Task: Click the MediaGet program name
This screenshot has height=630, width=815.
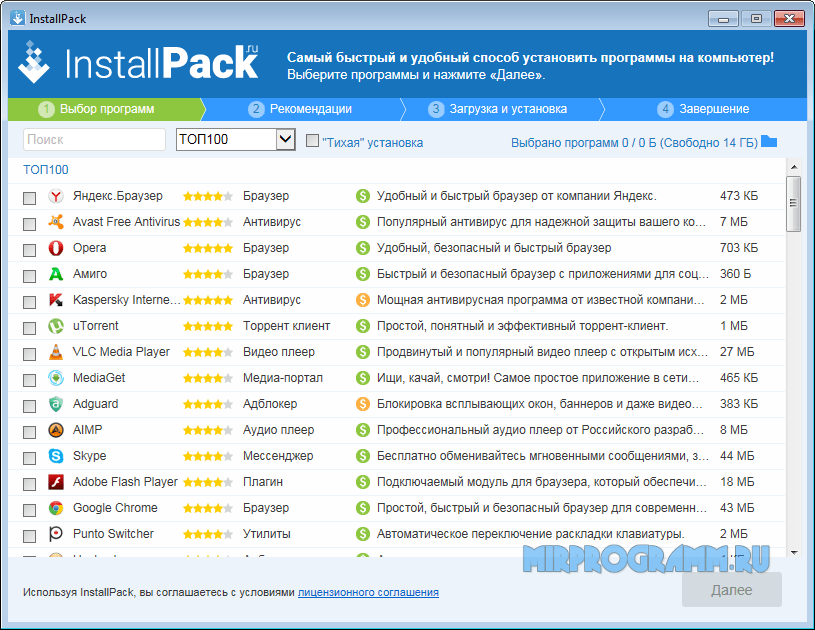Action: [99, 378]
